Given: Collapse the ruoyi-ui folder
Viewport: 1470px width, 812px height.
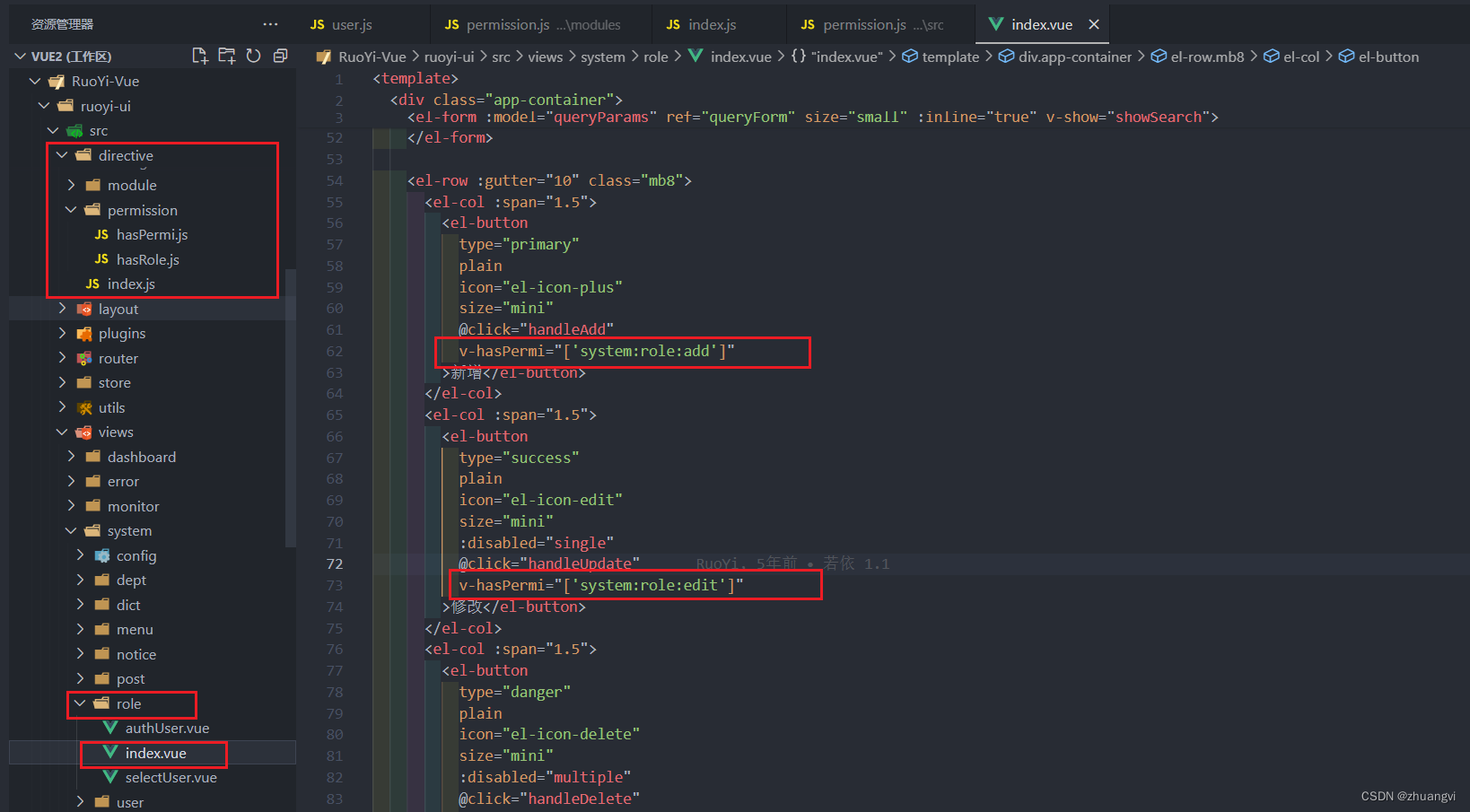Looking at the screenshot, I should pyautogui.click(x=43, y=106).
